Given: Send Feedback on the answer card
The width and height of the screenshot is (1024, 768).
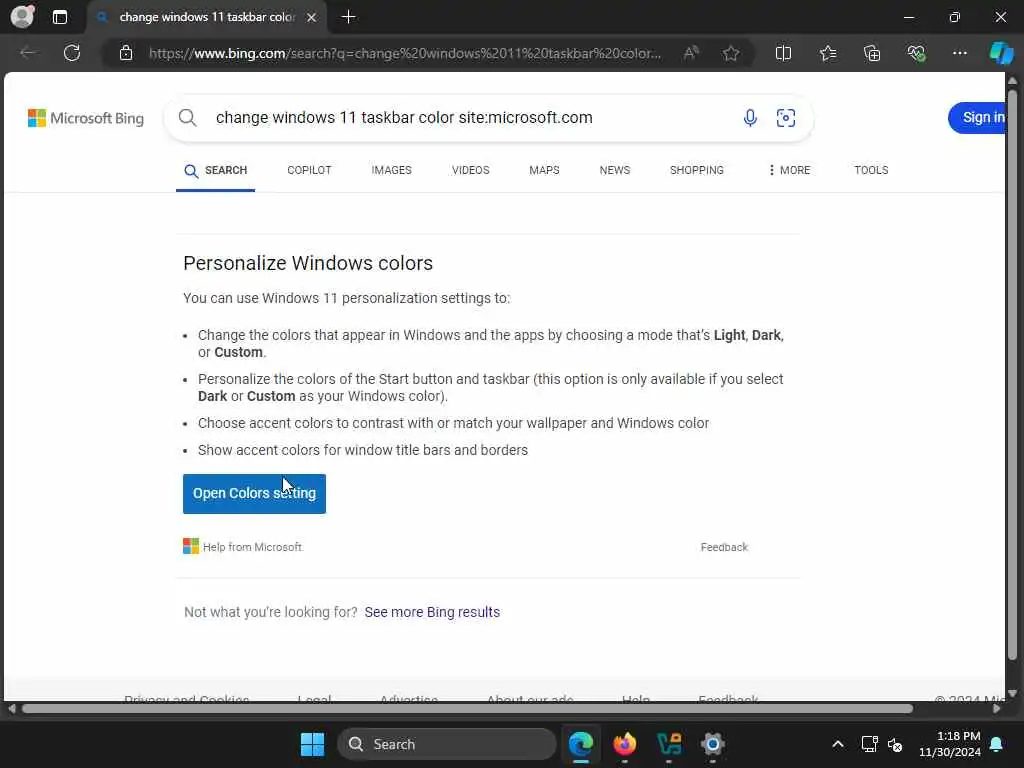Looking at the screenshot, I should tap(724, 547).
